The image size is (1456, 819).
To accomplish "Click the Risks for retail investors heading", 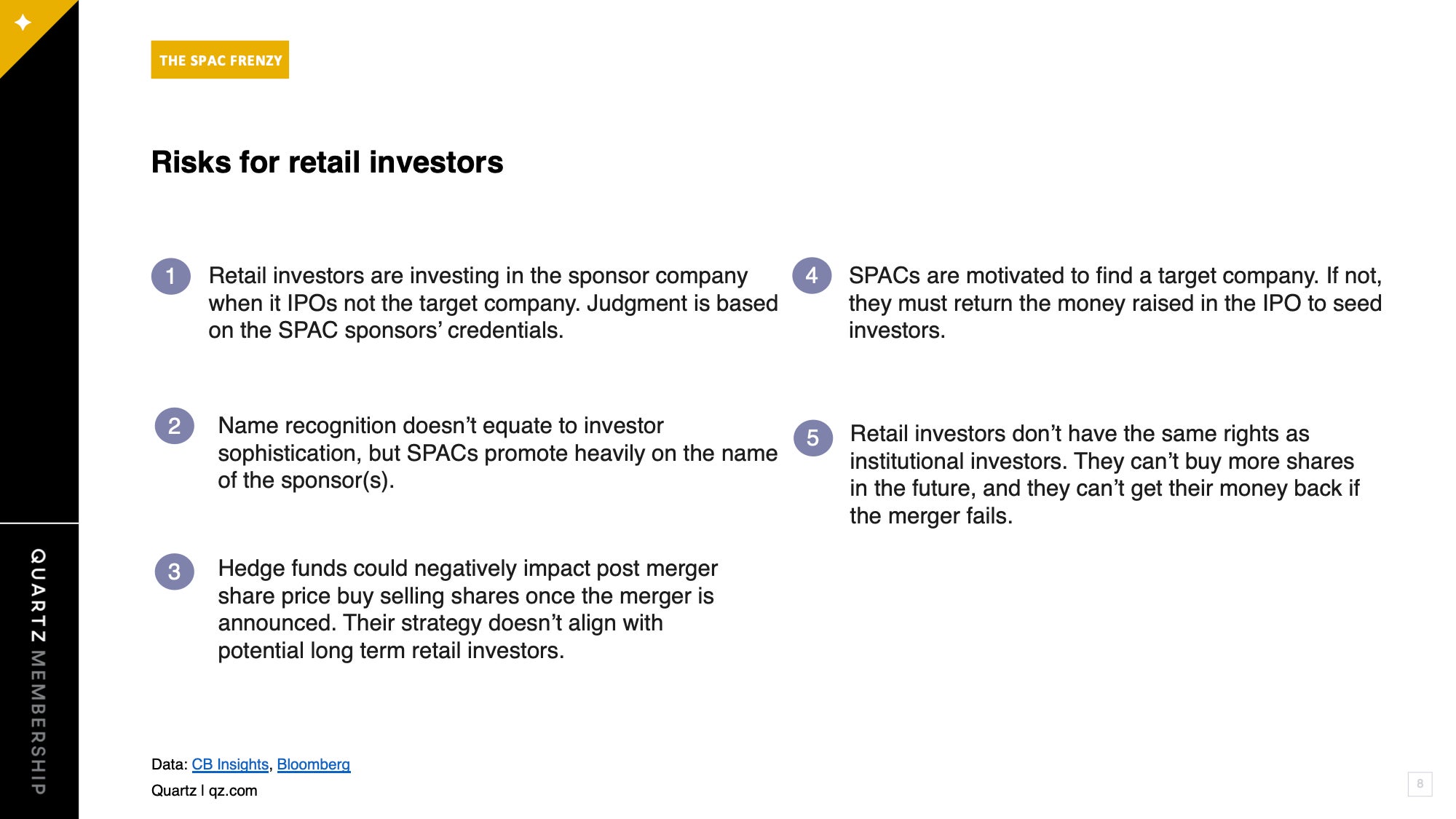I will (x=327, y=162).
